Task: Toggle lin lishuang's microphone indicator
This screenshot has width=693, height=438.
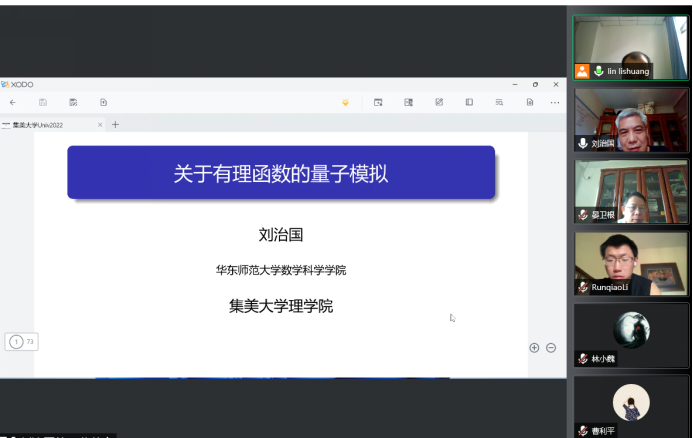Action: point(598,71)
